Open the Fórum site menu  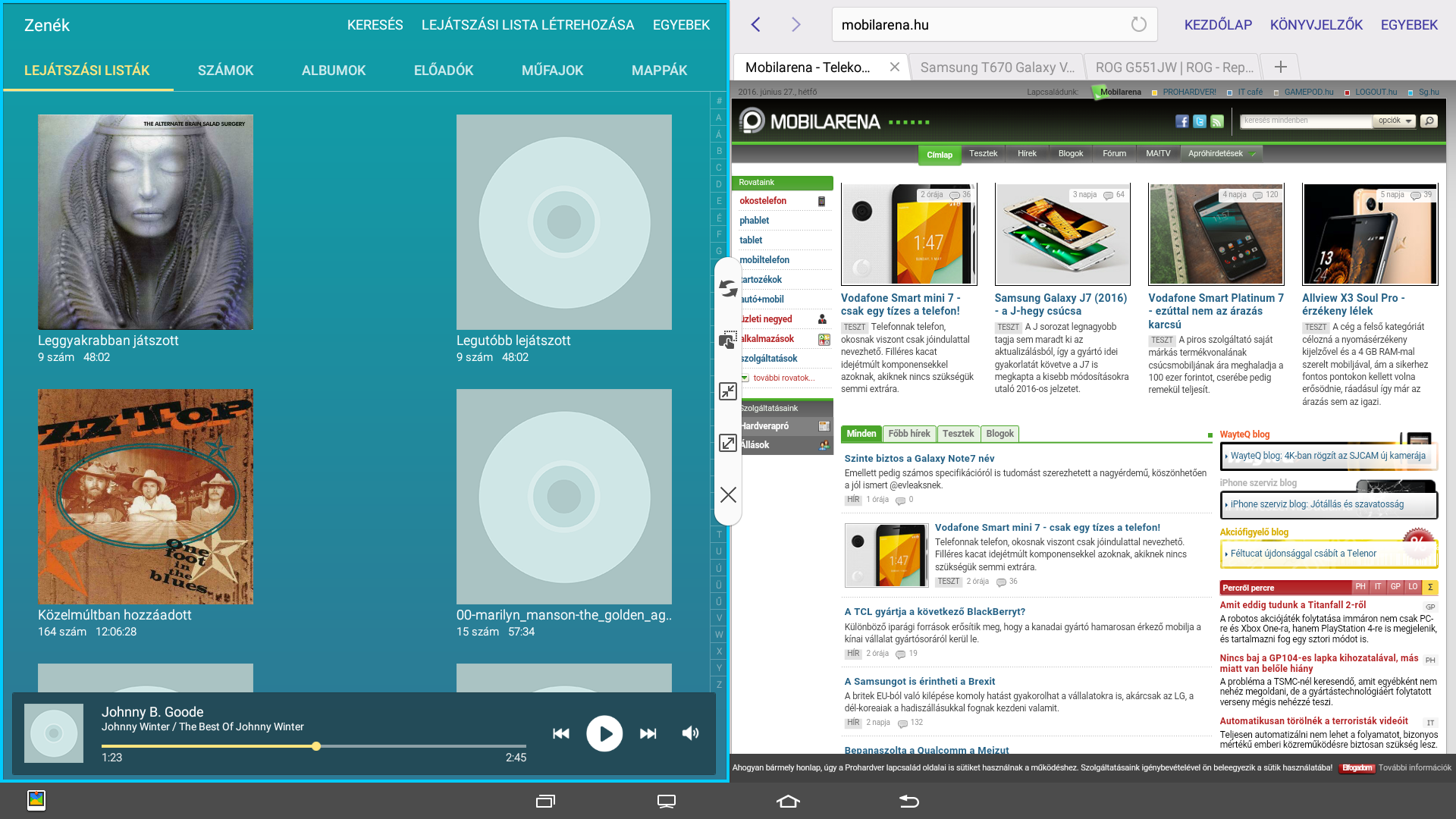pos(1114,154)
